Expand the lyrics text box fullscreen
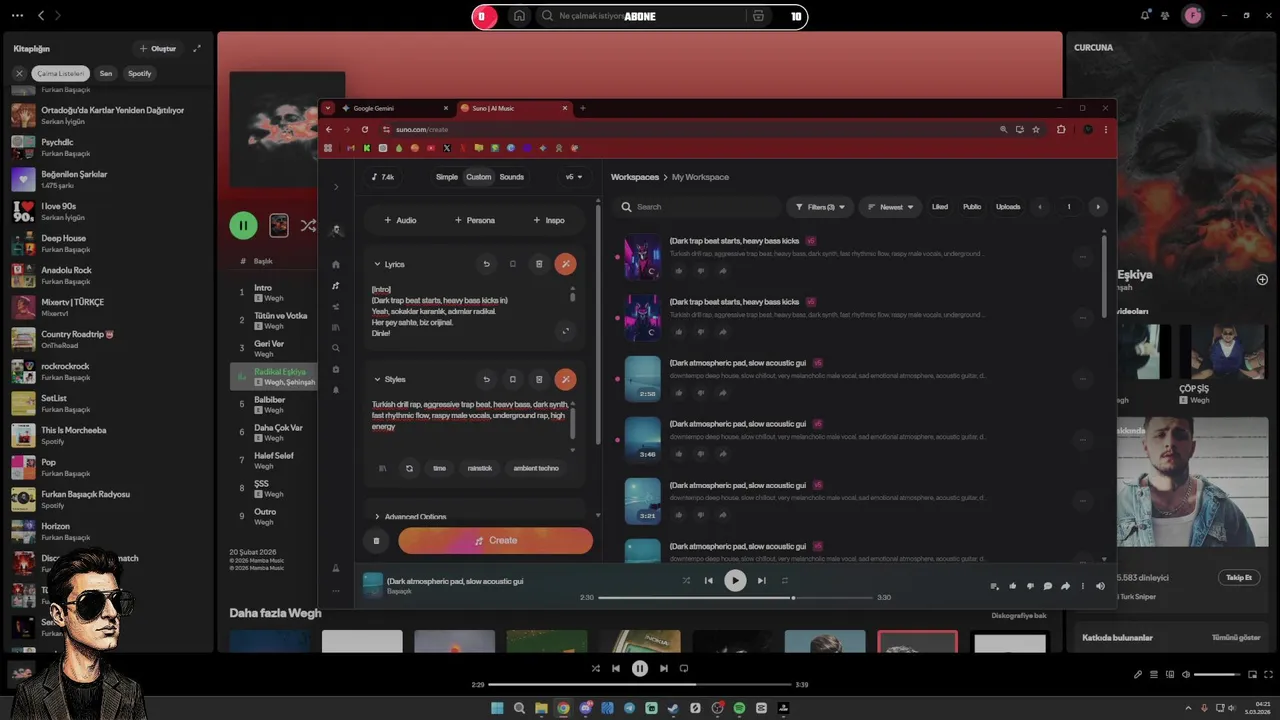Screen dimensions: 1280x720 point(565,331)
